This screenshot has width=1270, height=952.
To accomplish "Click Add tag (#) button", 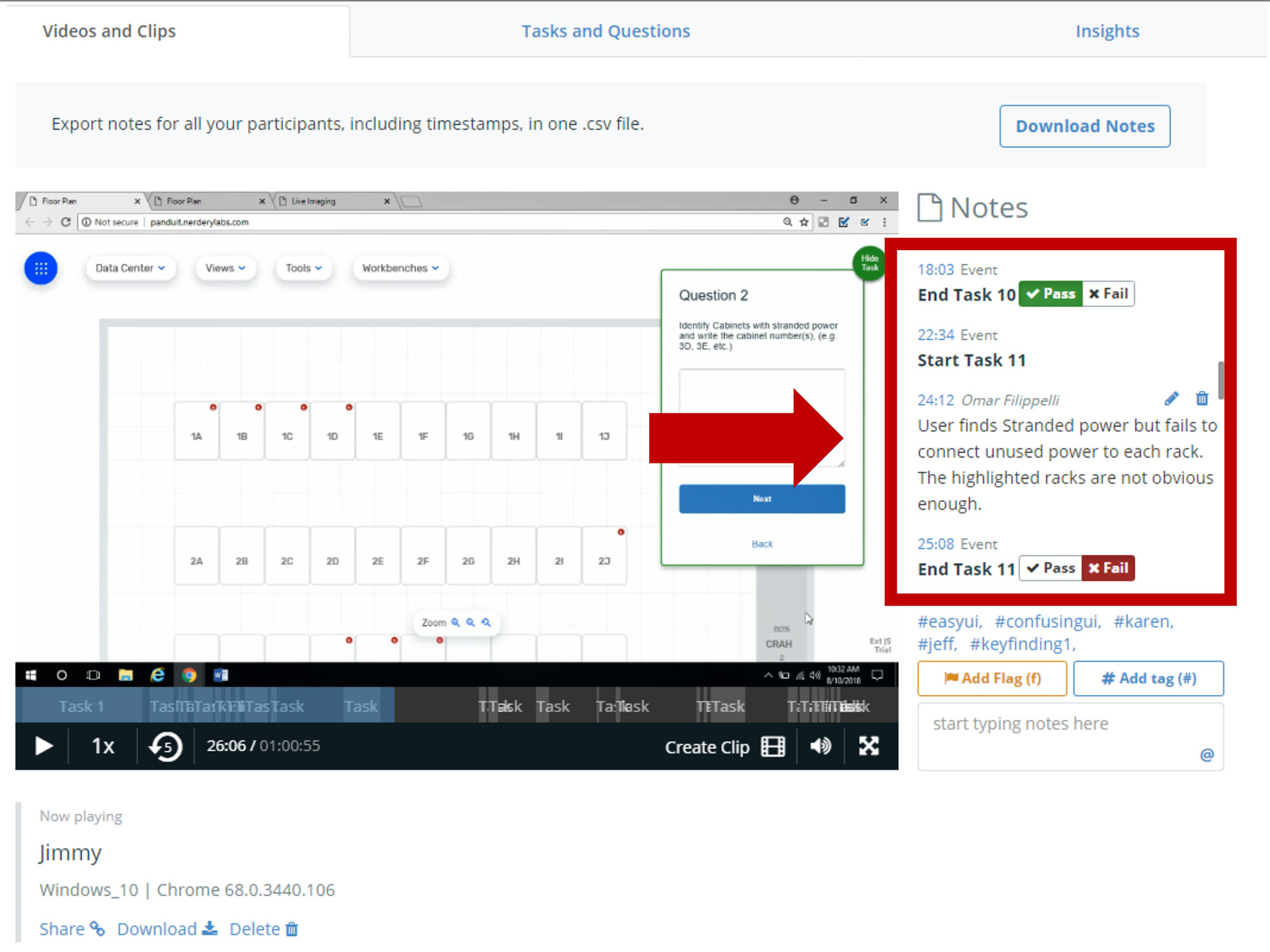I will 1148,678.
